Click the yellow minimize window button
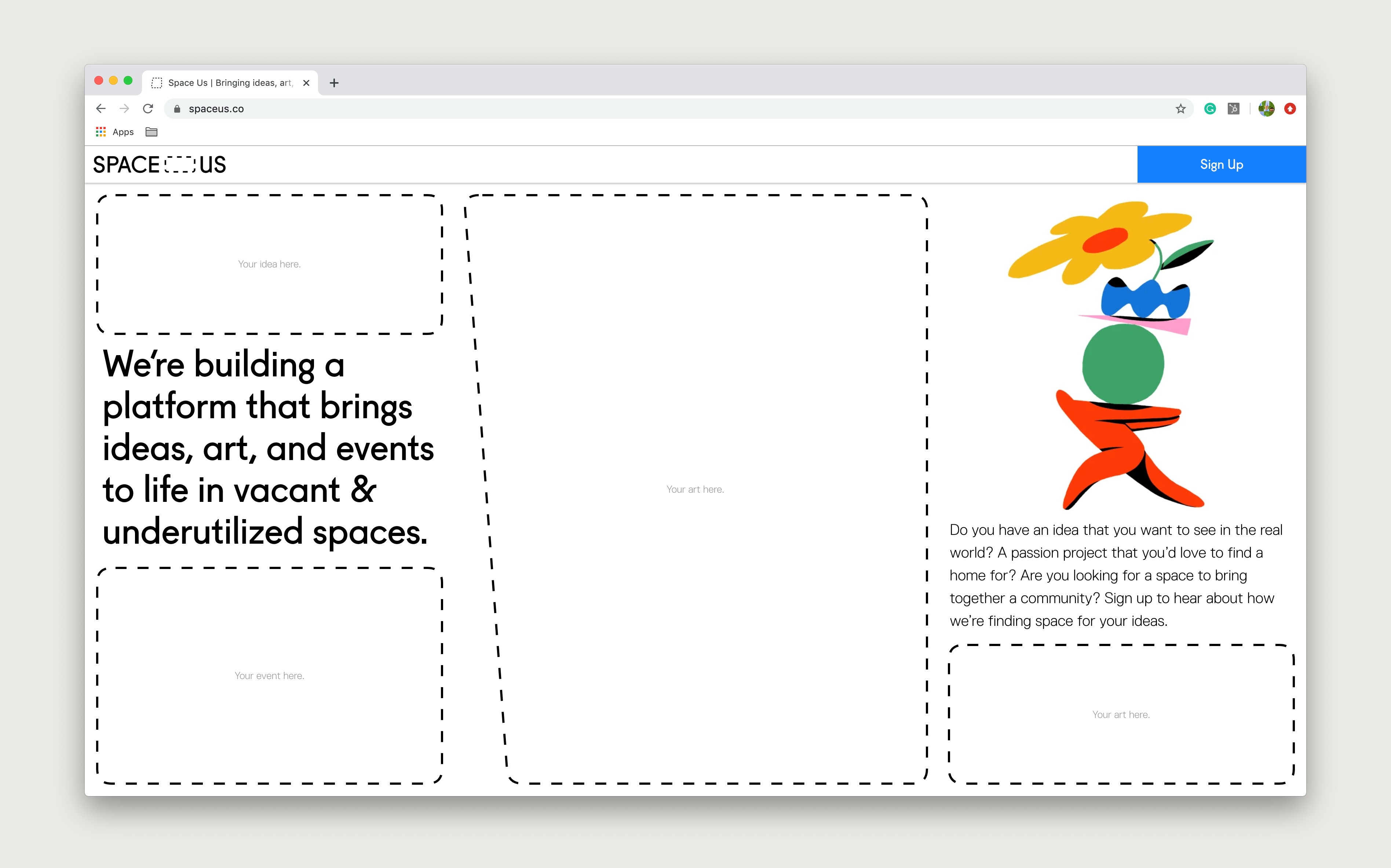Screen dimensions: 1391x868 tap(114, 80)
